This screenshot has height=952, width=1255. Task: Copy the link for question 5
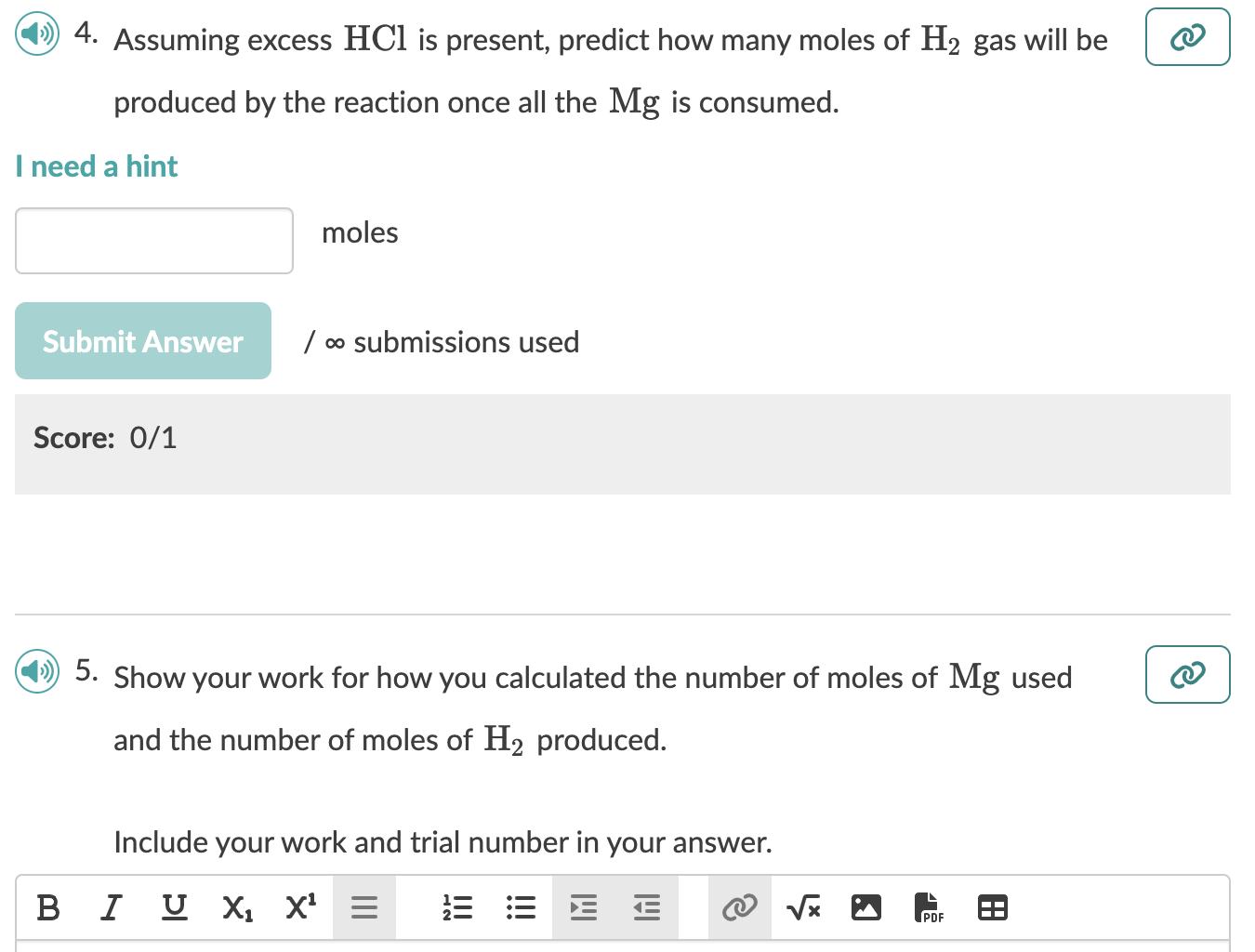(1187, 674)
